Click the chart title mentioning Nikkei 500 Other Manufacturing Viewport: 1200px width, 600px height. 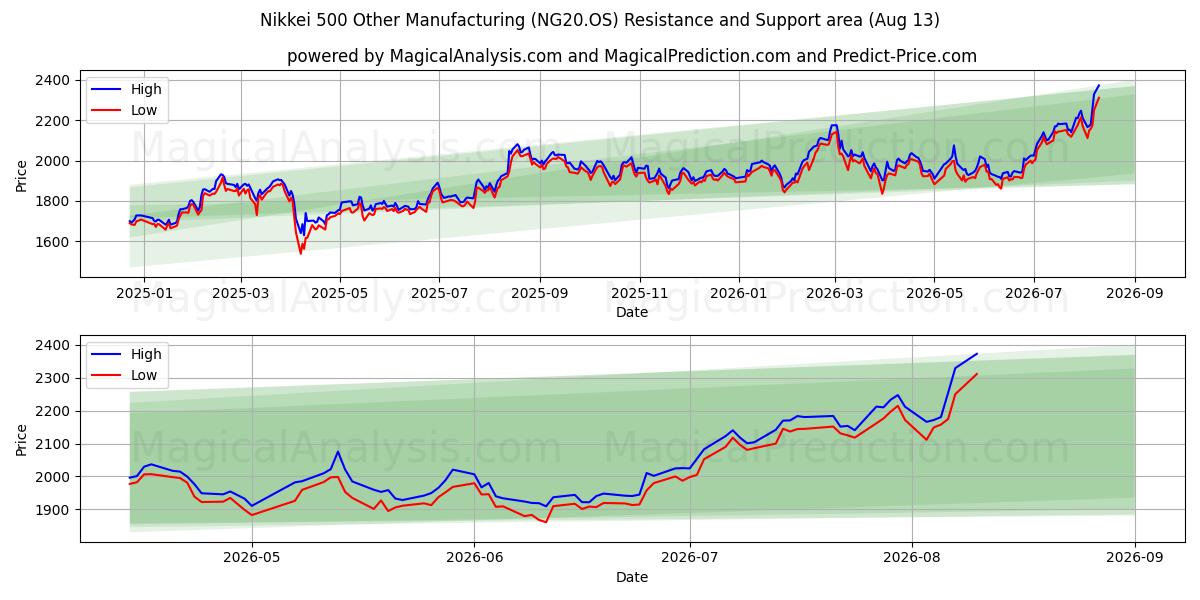tap(600, 20)
